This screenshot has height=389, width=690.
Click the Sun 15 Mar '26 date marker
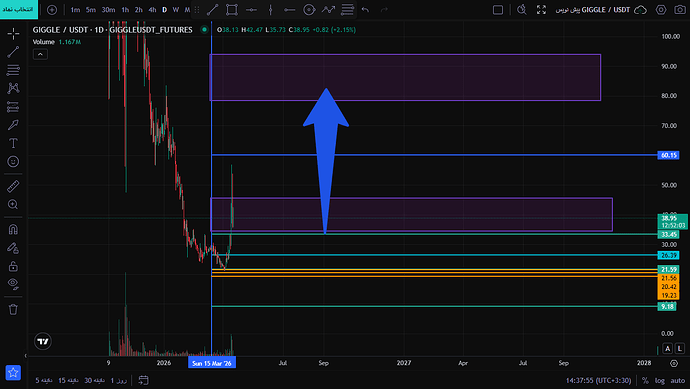click(x=212, y=363)
